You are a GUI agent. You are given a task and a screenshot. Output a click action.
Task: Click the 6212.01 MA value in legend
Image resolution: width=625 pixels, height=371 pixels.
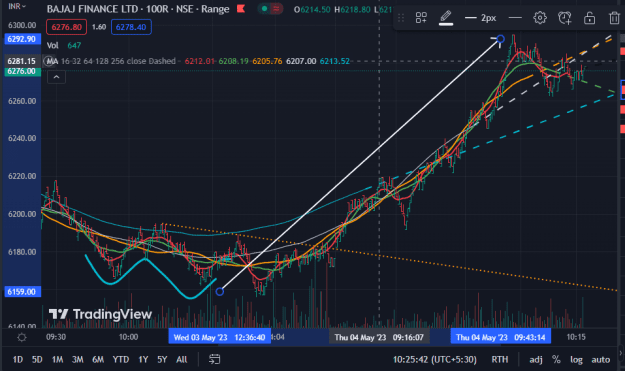pyautogui.click(x=199, y=61)
